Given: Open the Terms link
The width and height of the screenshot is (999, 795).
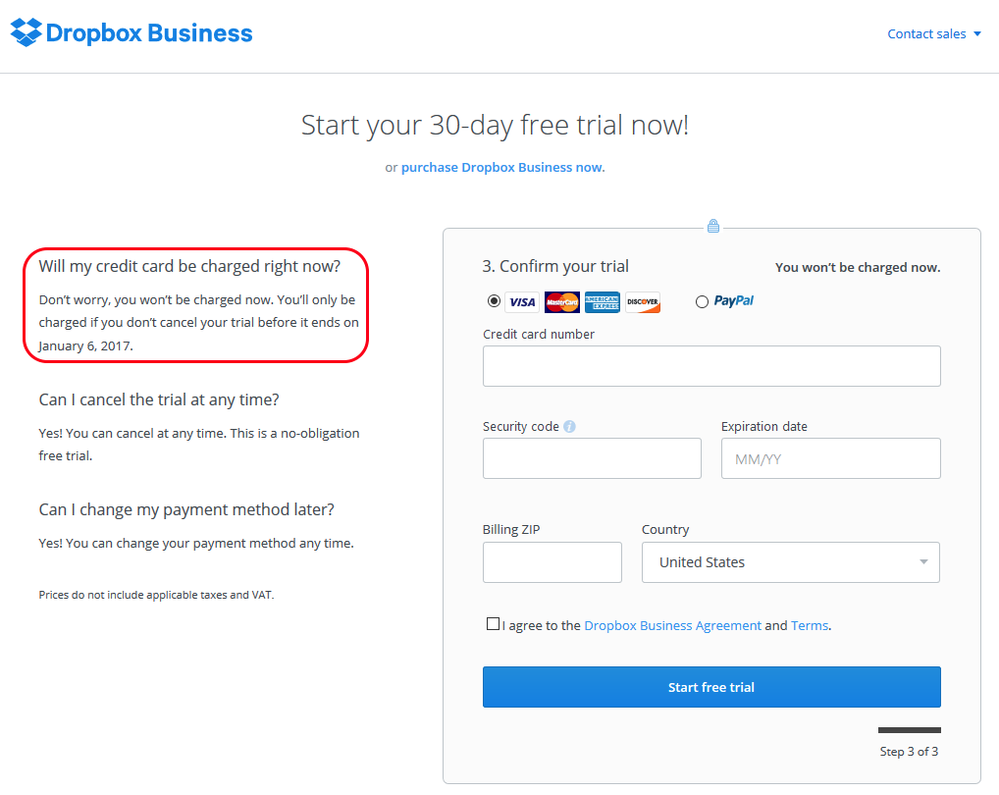Looking at the screenshot, I should click(809, 625).
